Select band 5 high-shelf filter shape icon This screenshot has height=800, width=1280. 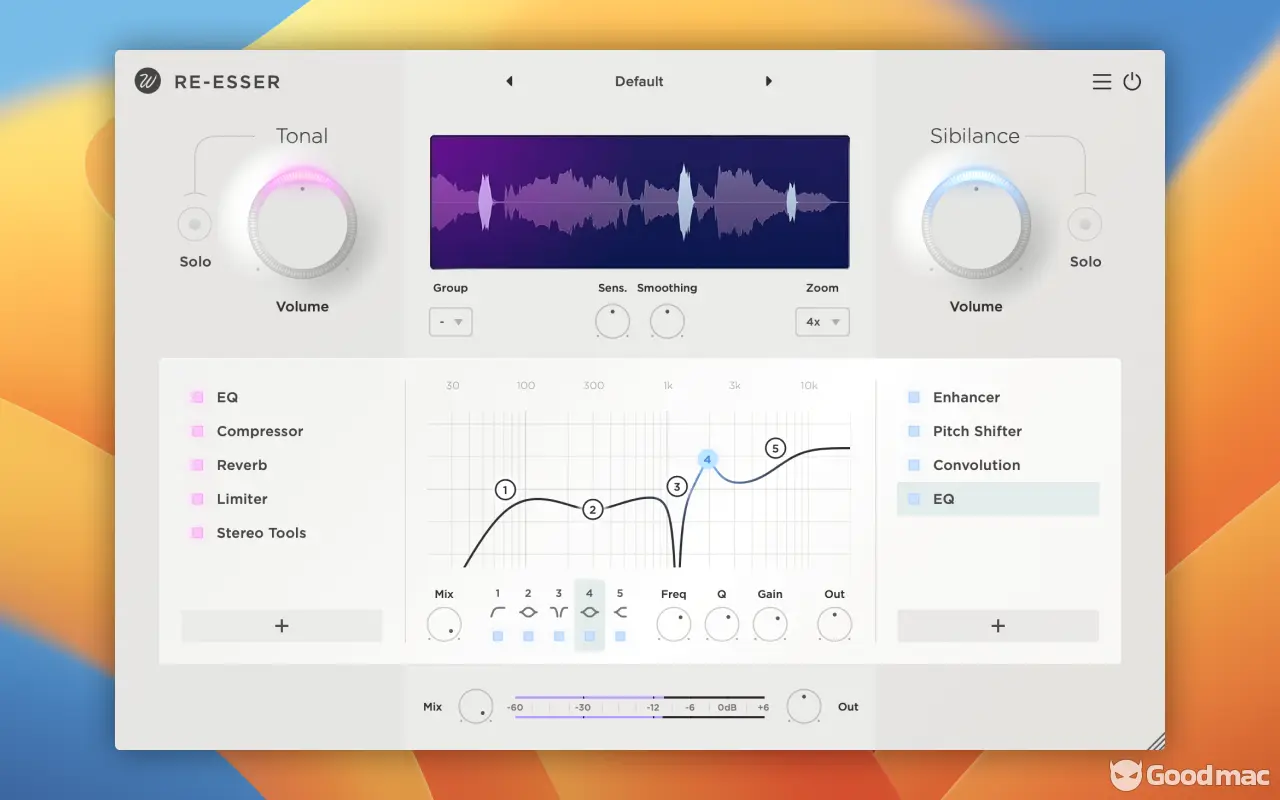click(x=620, y=612)
